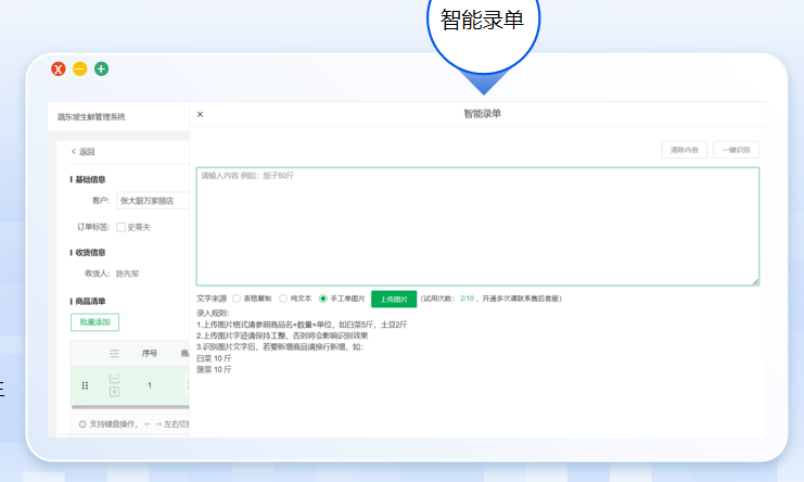Click the 一键识别 button
The image size is (804, 482).
(737, 150)
